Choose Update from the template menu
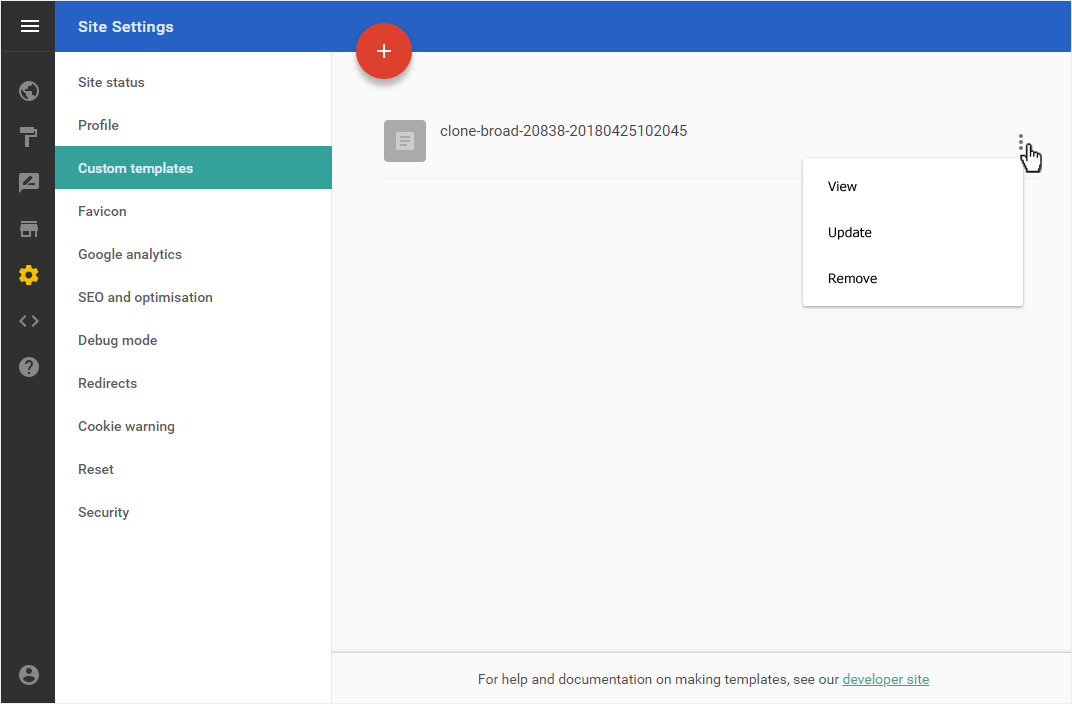The height and width of the screenshot is (704, 1072). point(913,232)
